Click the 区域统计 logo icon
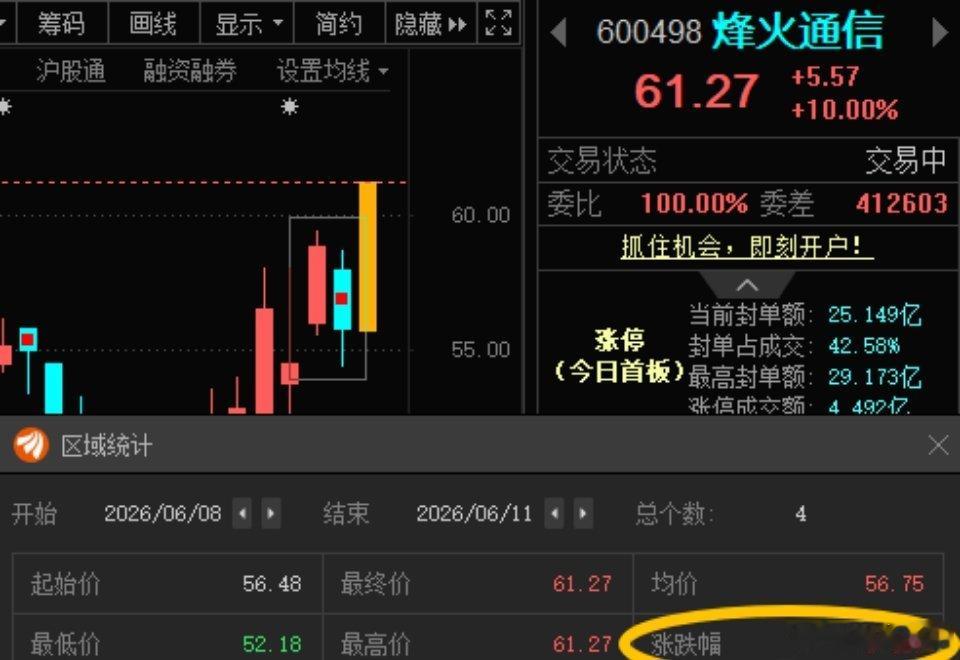 (31, 445)
